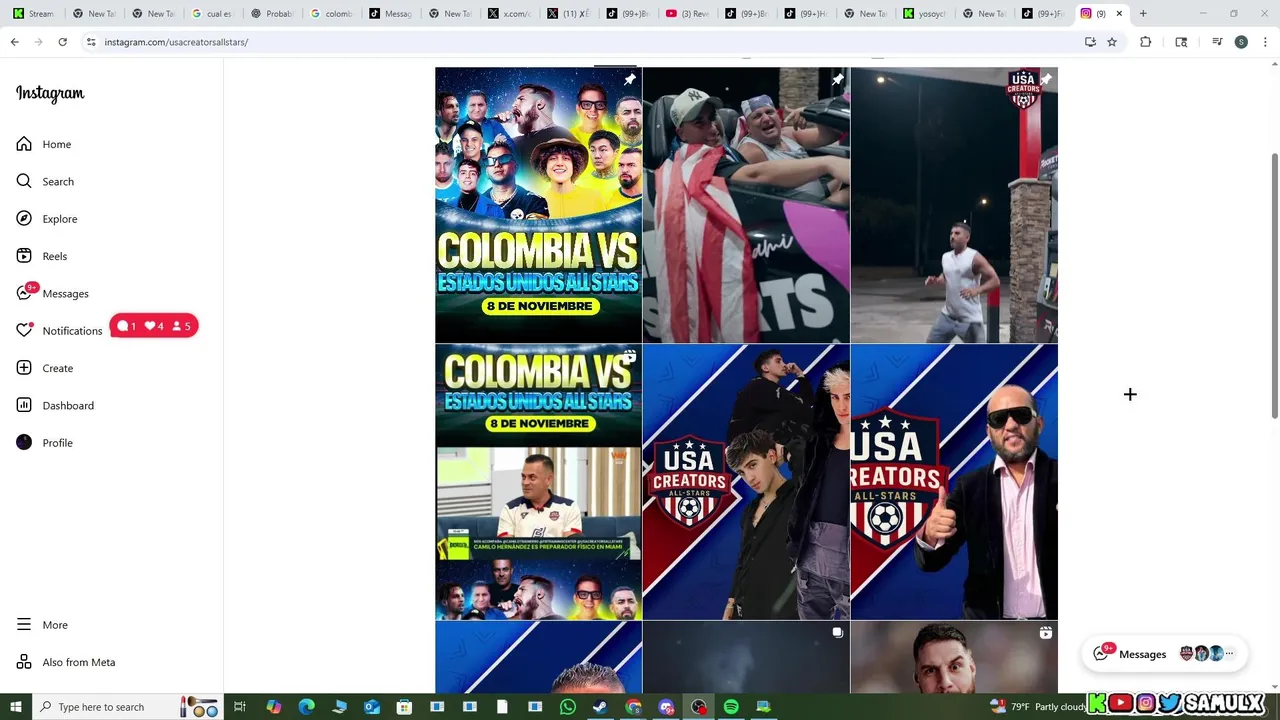Click pin icon on Colombia vs post

(629, 80)
